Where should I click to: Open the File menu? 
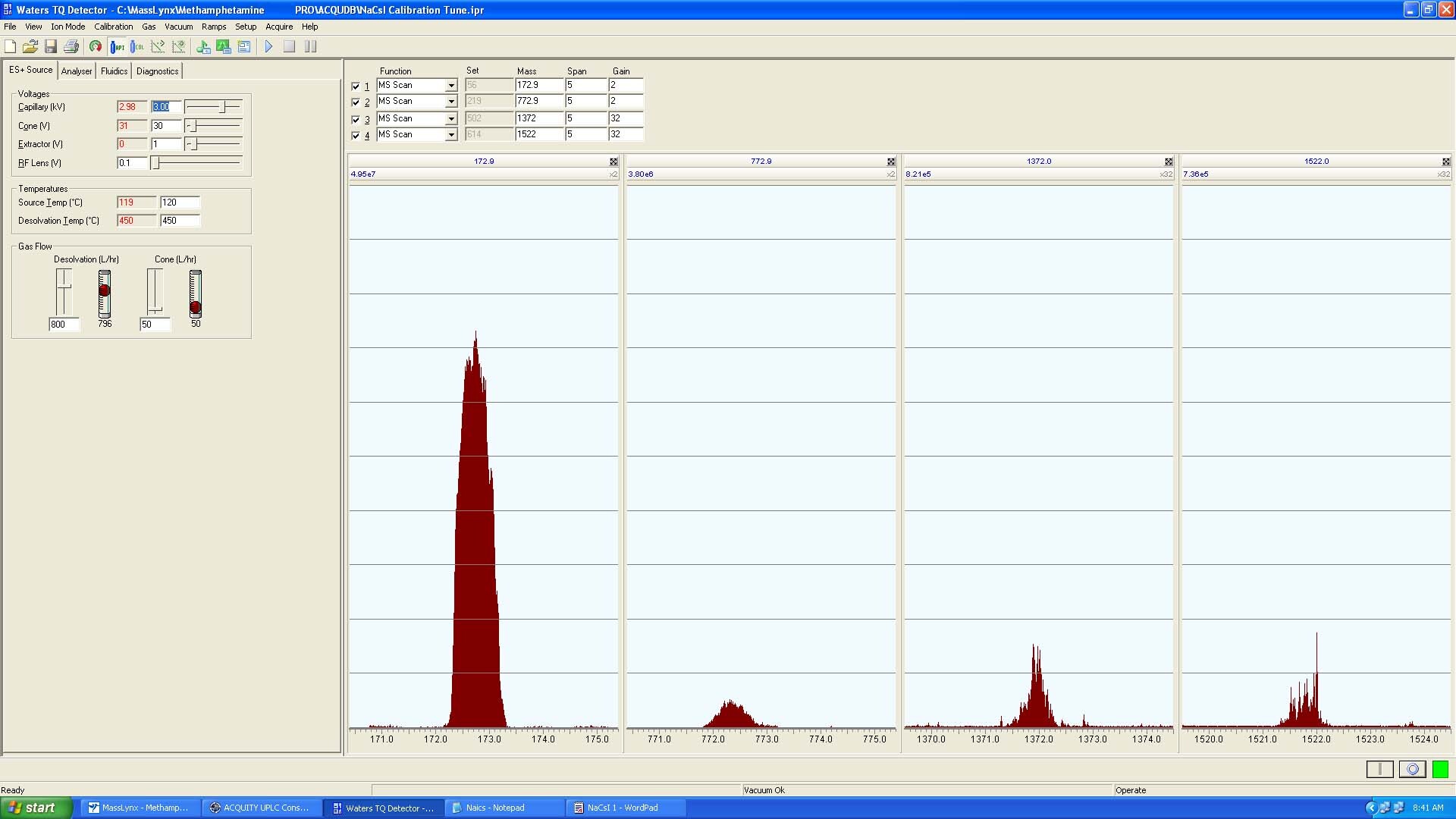10,27
